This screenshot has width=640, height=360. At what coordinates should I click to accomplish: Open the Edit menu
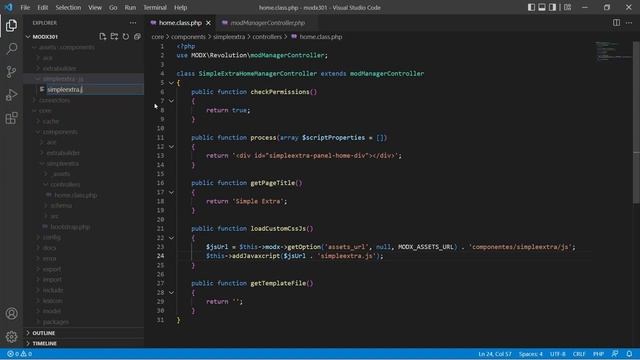(42, 7)
